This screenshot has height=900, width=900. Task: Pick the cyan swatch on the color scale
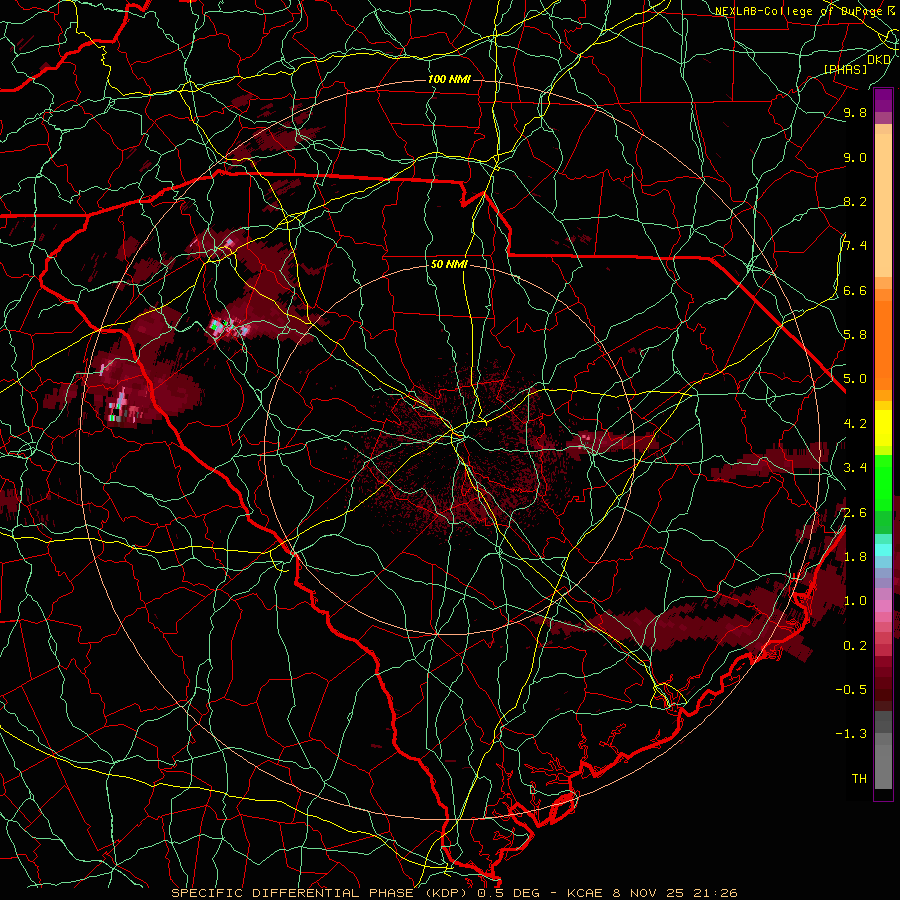coord(883,550)
